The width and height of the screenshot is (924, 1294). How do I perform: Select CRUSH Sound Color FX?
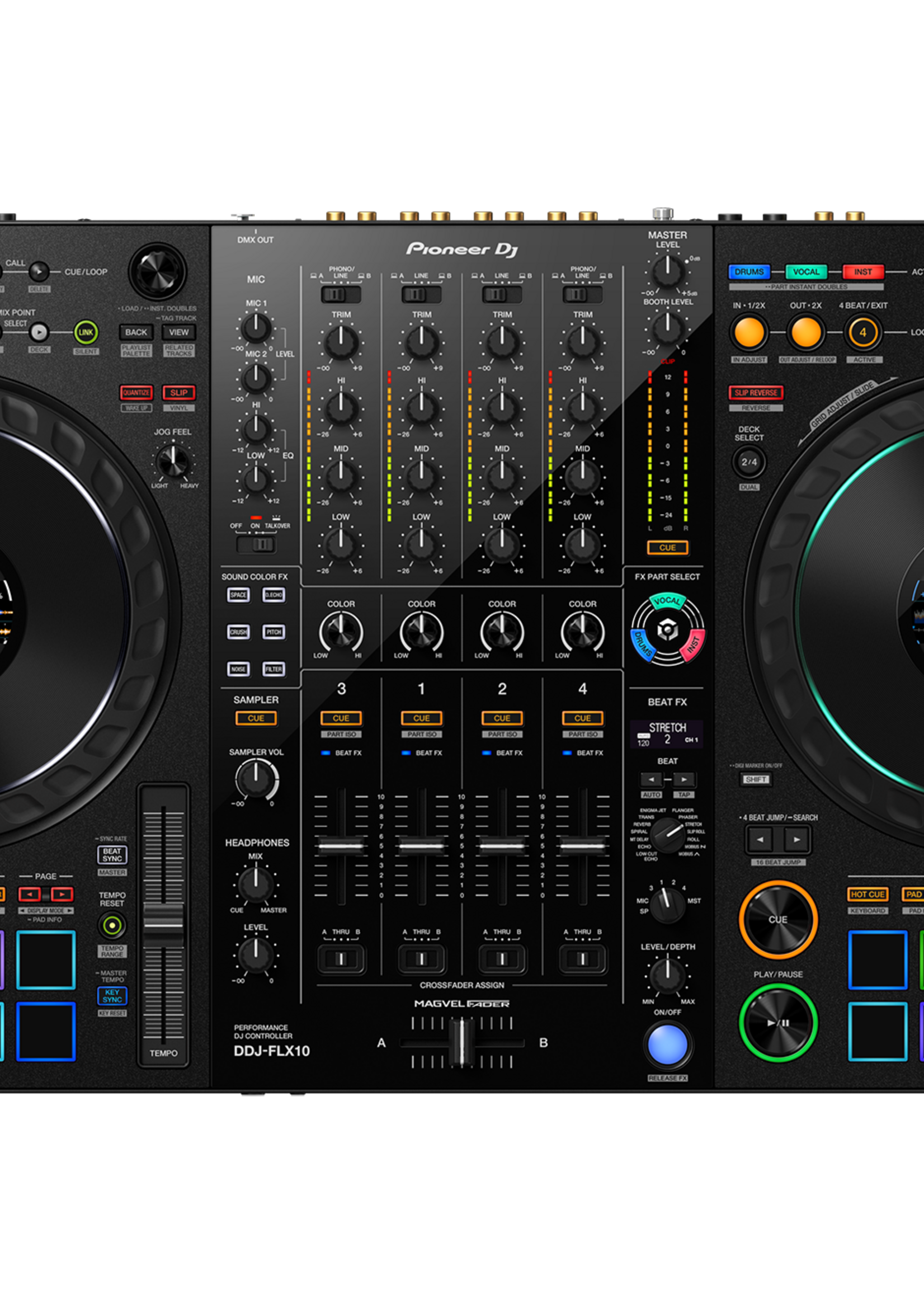238,632
